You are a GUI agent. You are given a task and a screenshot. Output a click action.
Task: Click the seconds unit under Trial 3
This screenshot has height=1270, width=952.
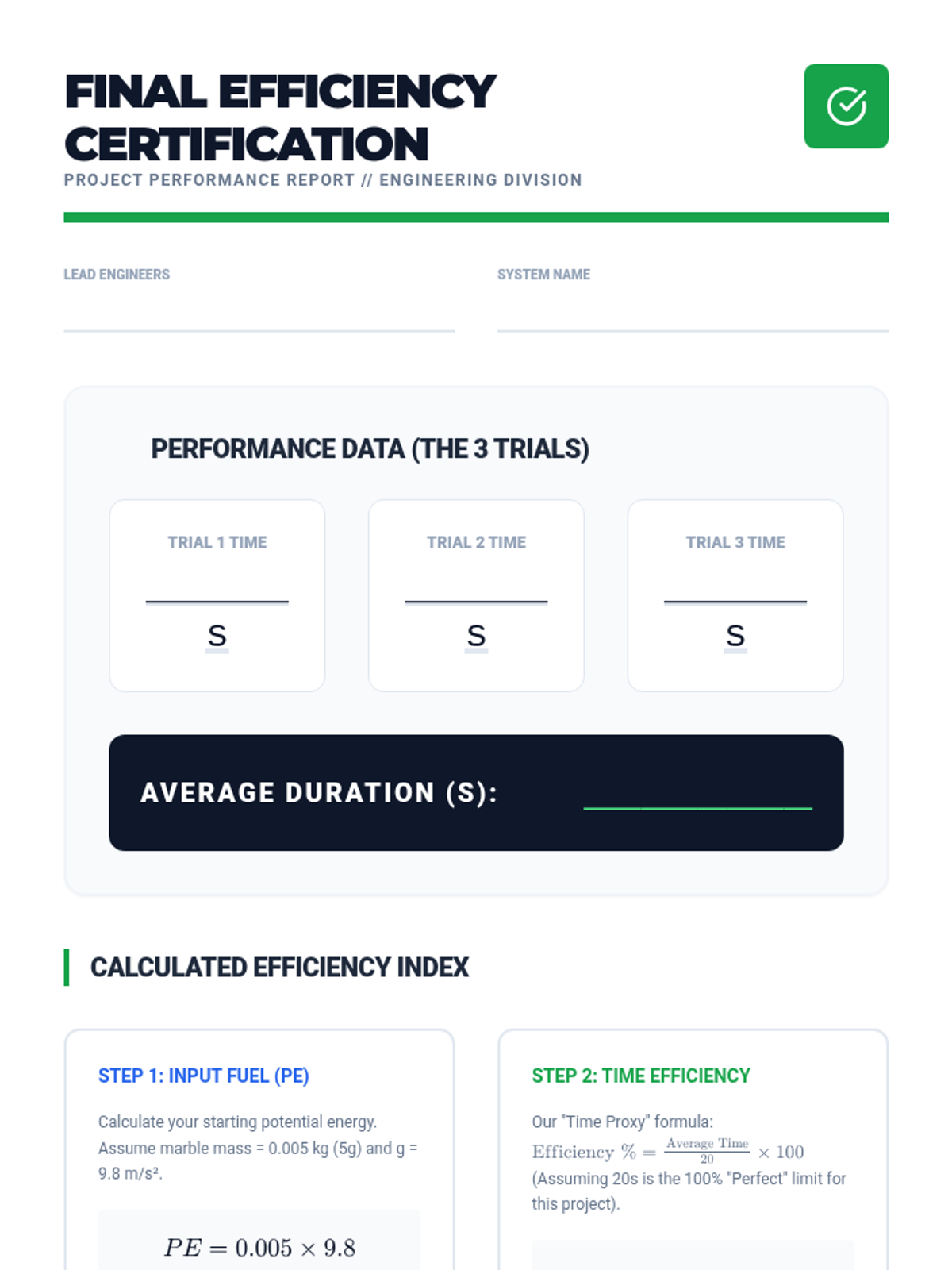pyautogui.click(x=735, y=636)
